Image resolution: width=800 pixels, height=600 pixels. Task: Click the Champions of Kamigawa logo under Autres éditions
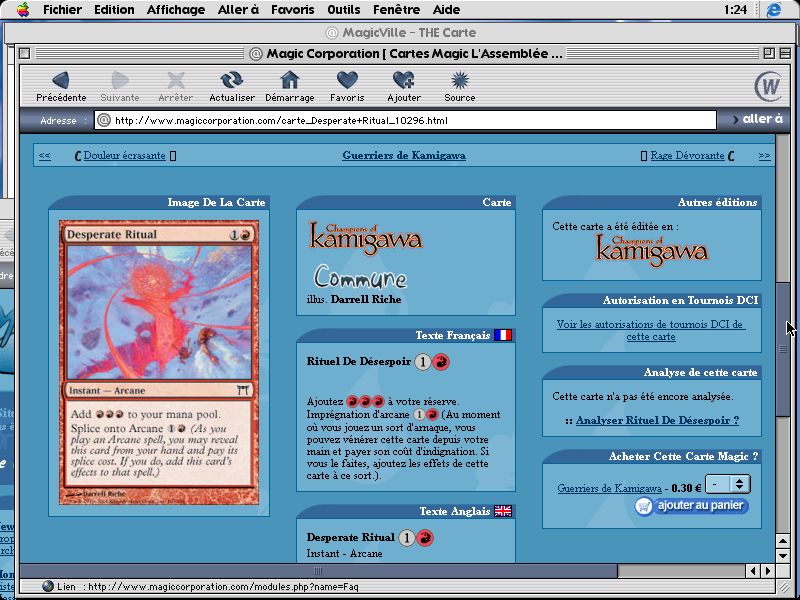(x=652, y=251)
